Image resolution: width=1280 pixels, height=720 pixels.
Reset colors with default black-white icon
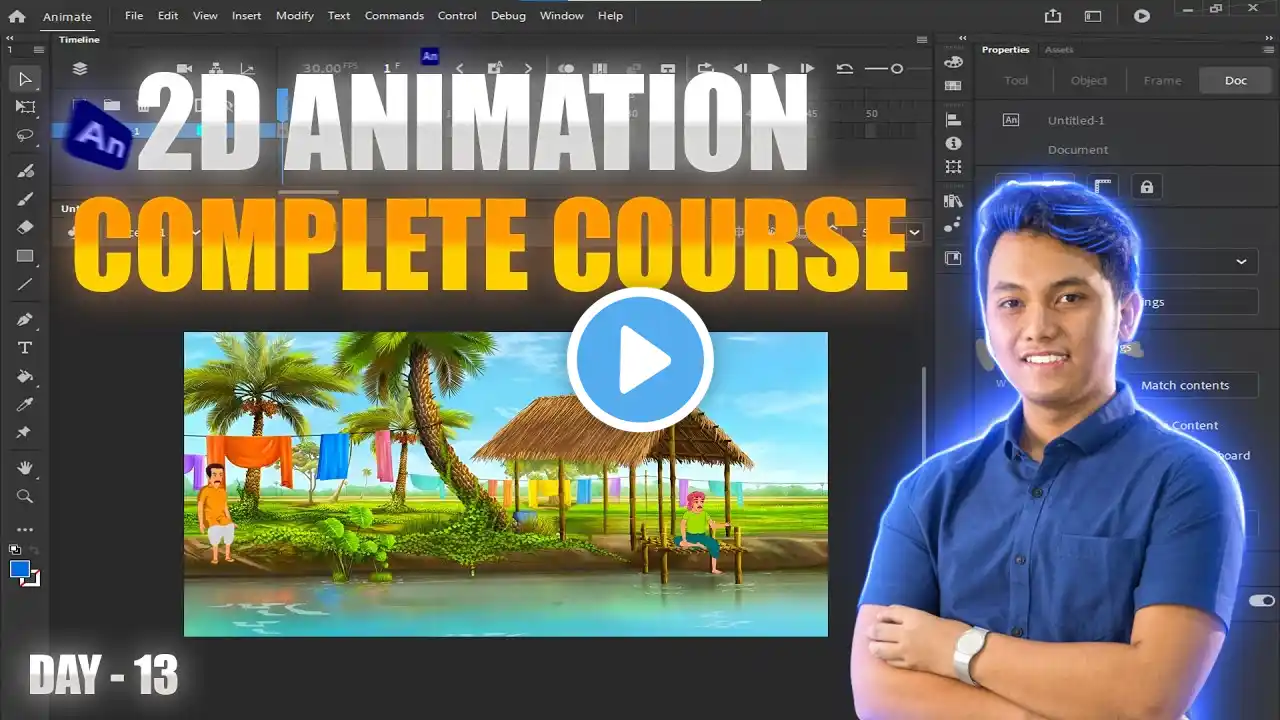15,550
